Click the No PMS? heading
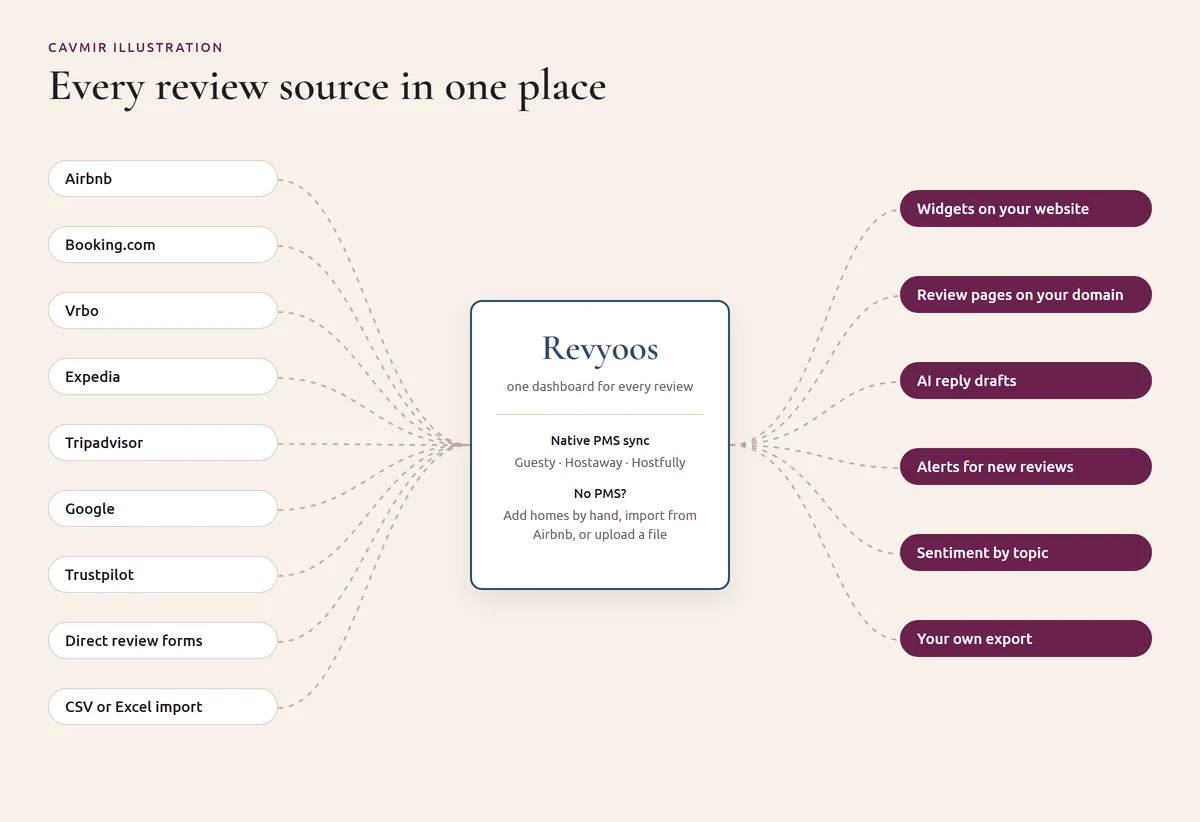Viewport: 1200px width, 822px height. [600, 494]
